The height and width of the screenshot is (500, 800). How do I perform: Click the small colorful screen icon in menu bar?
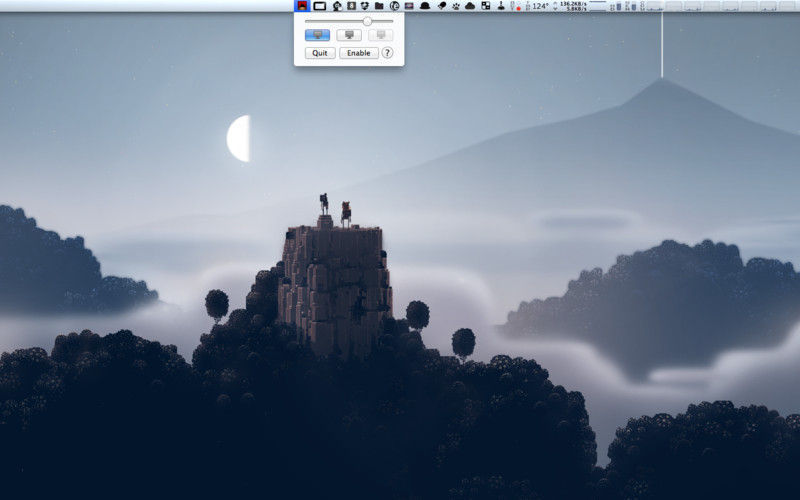(409, 6)
